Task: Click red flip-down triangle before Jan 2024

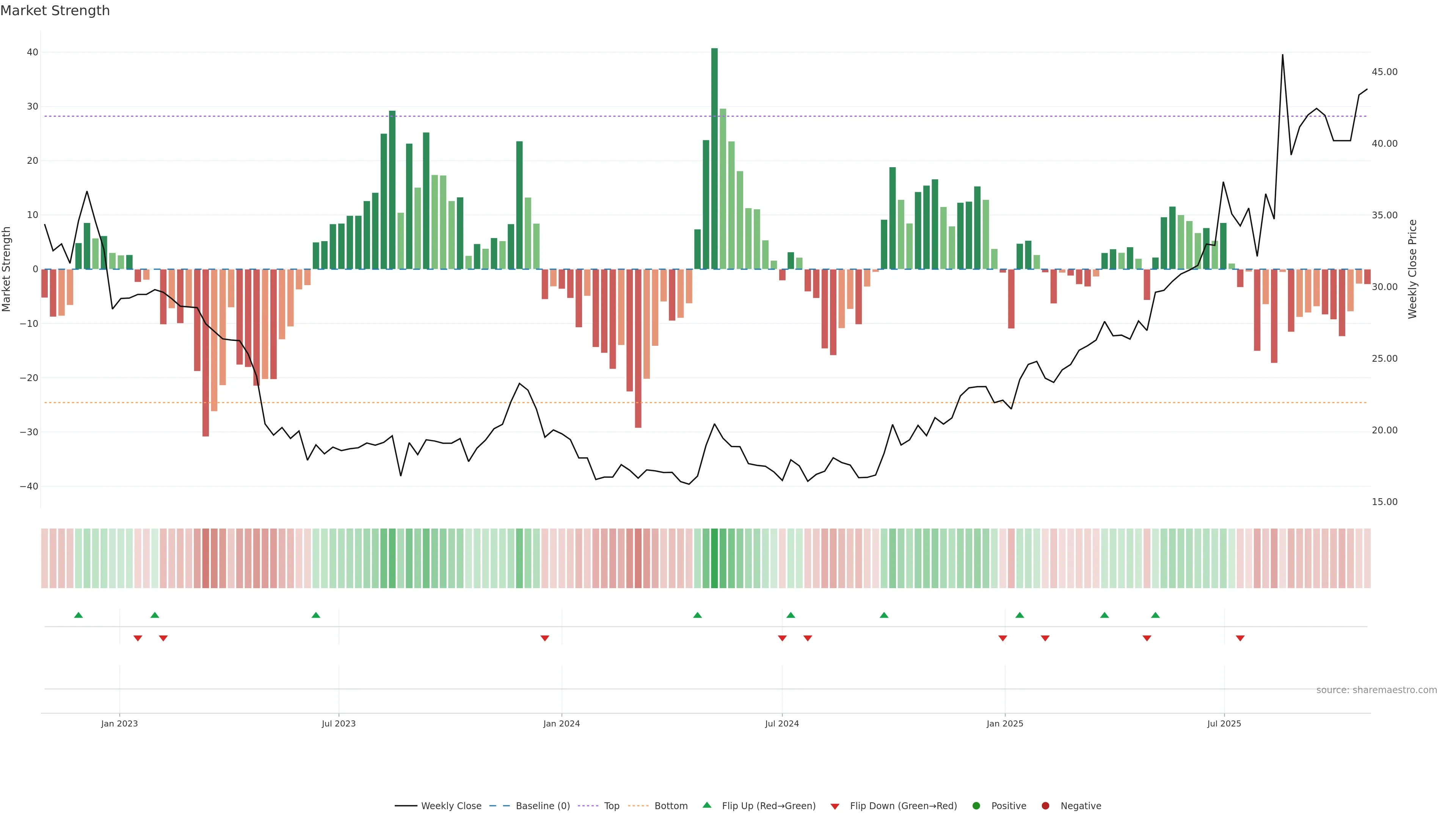Action: 545,638
